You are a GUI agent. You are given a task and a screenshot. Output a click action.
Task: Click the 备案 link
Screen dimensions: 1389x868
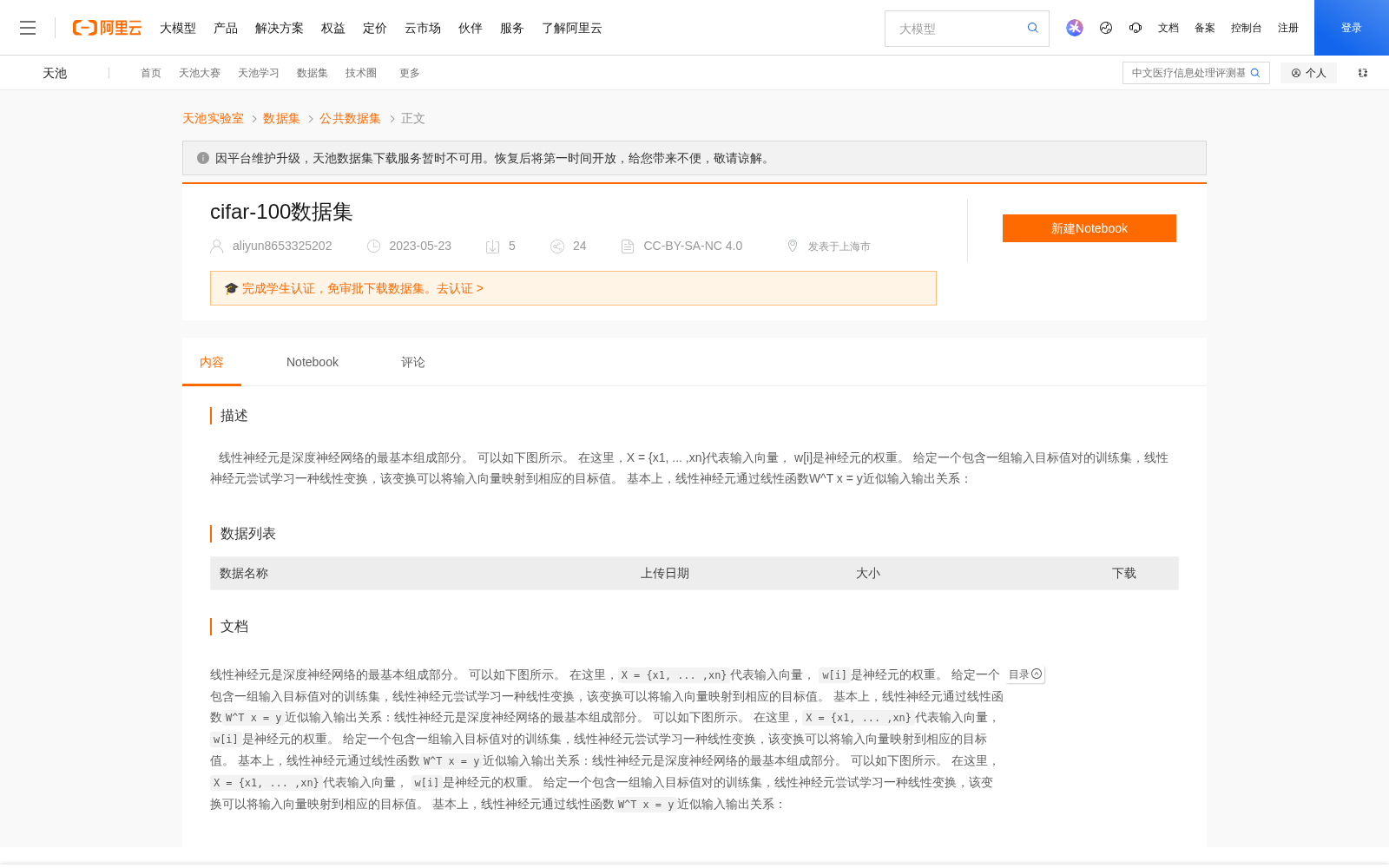click(1205, 28)
